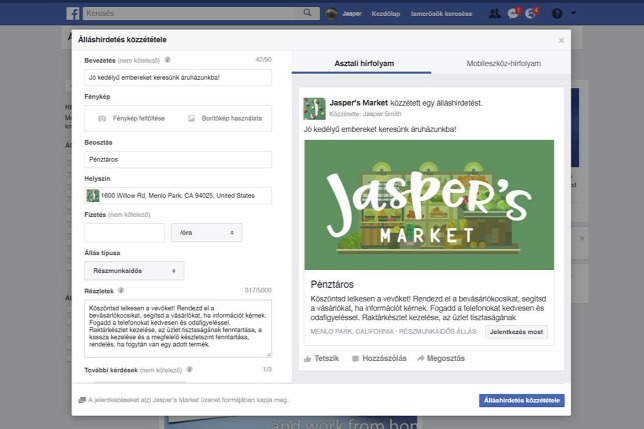Expand the account menu arrow
644x429 pixels.
point(573,13)
